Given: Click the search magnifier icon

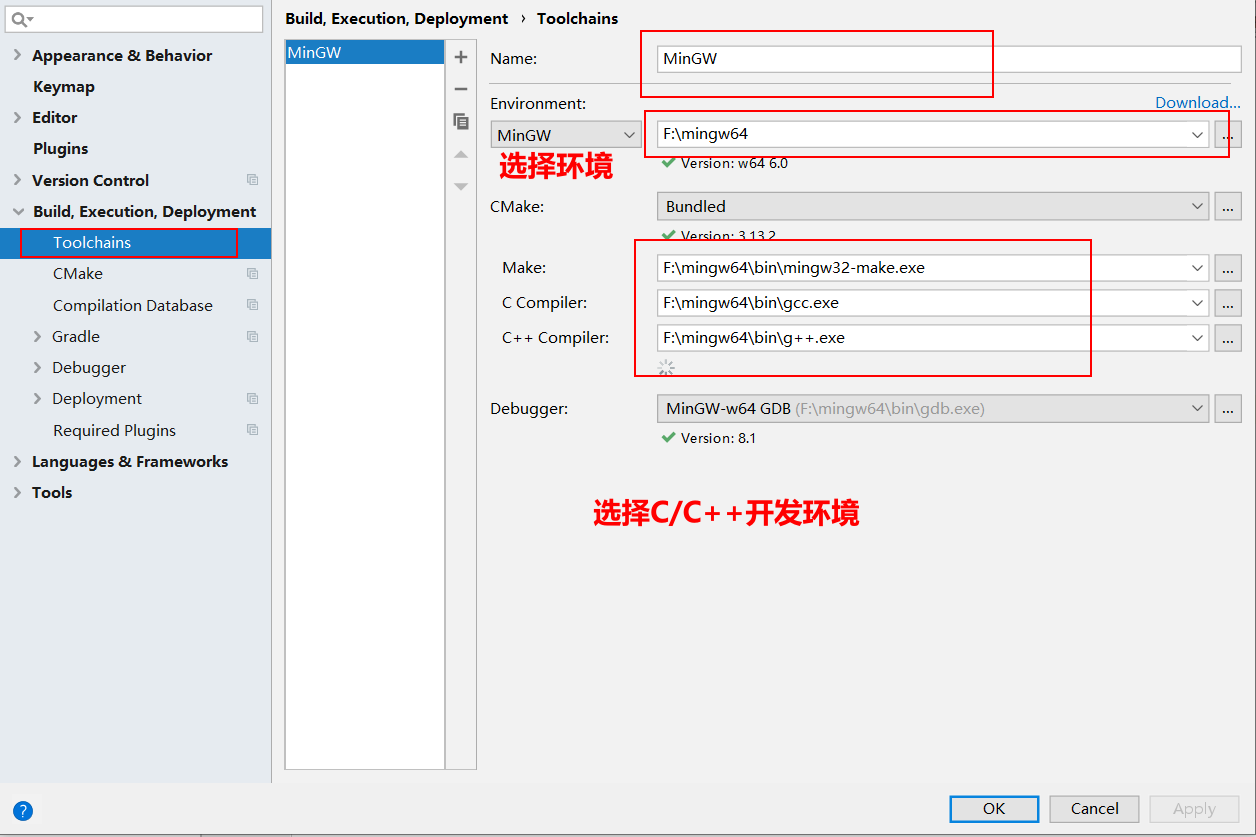Looking at the screenshot, I should (x=19, y=19).
